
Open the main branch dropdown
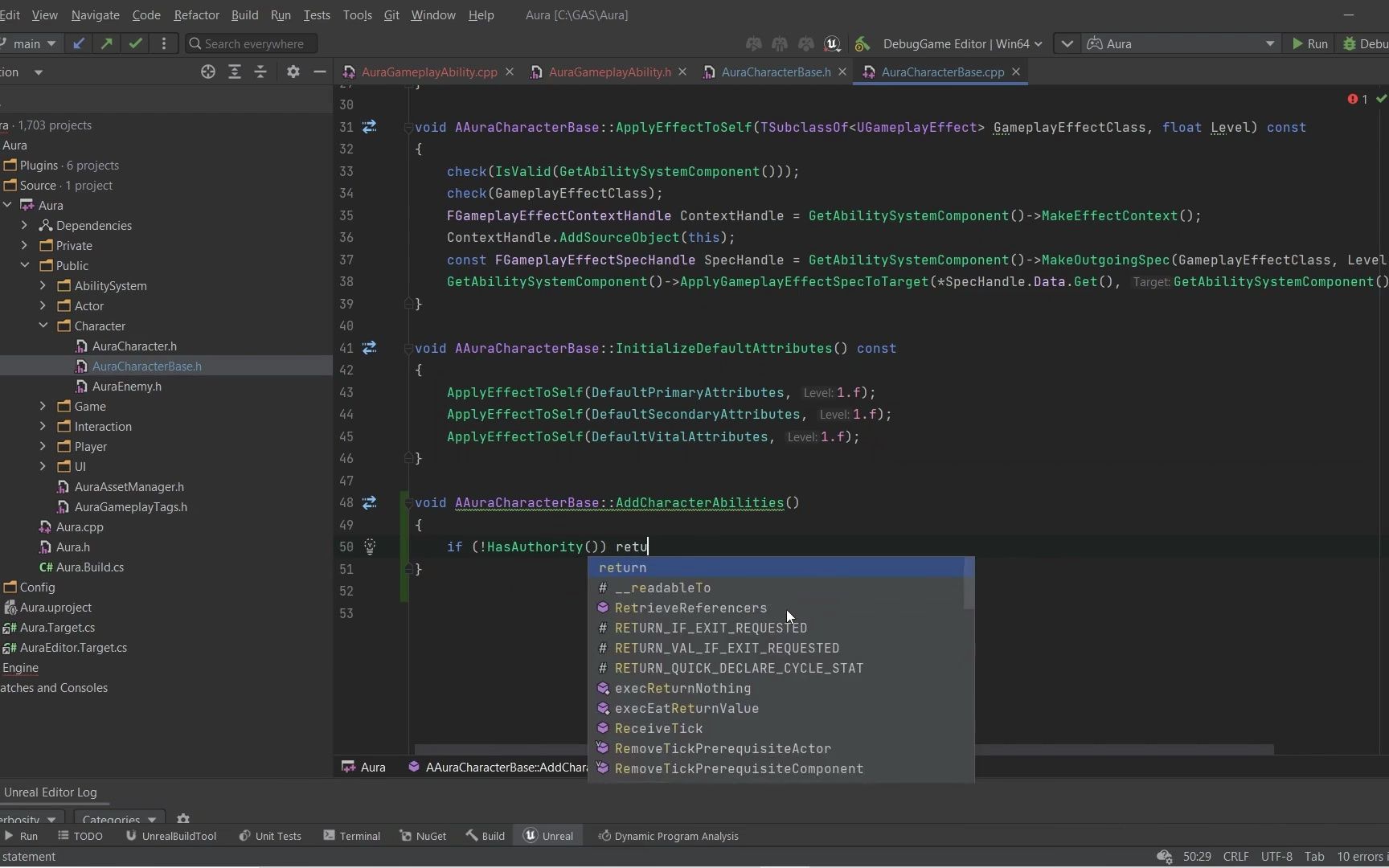pos(32,43)
